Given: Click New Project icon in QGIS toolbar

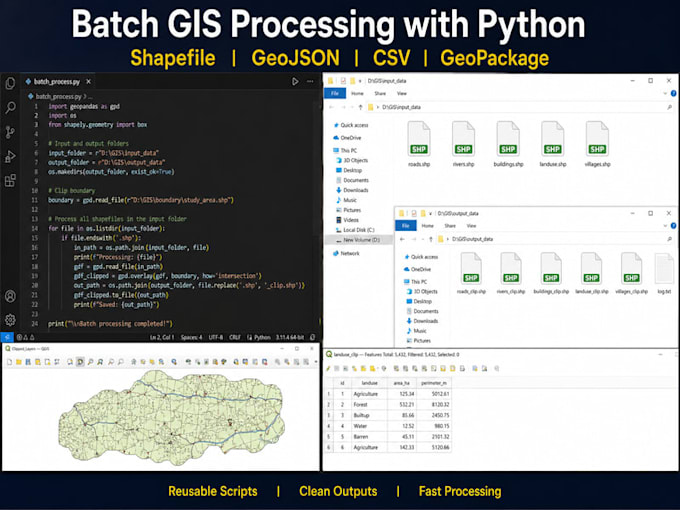Looking at the screenshot, I should pos(10,362).
